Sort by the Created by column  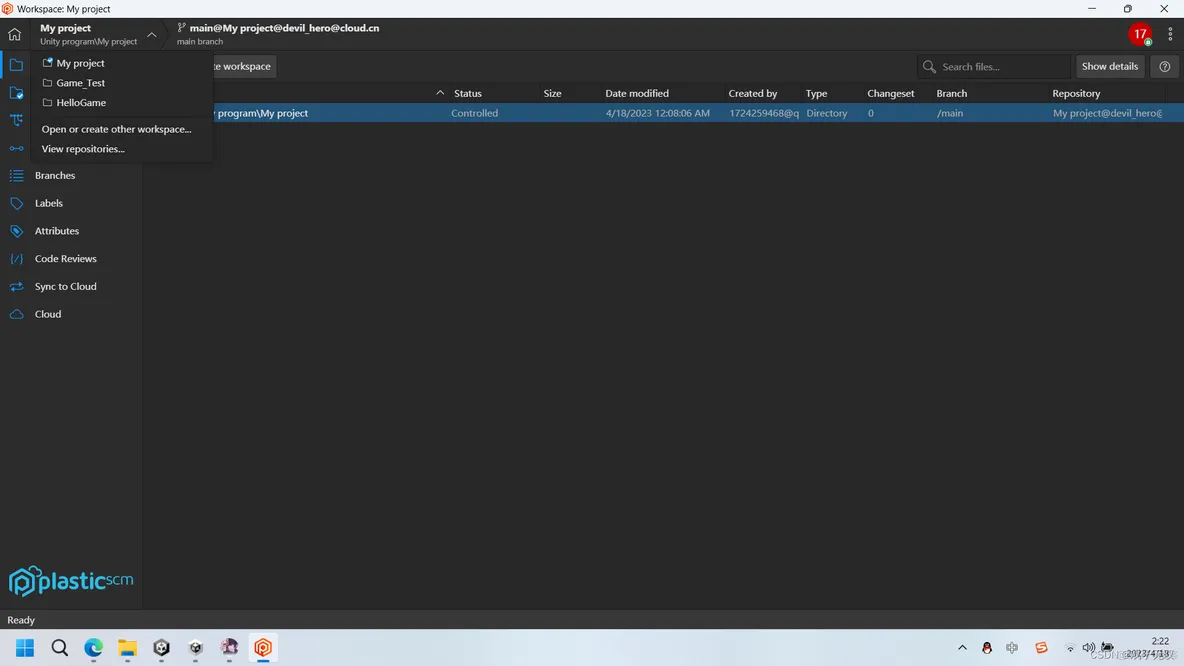pyautogui.click(x=752, y=94)
